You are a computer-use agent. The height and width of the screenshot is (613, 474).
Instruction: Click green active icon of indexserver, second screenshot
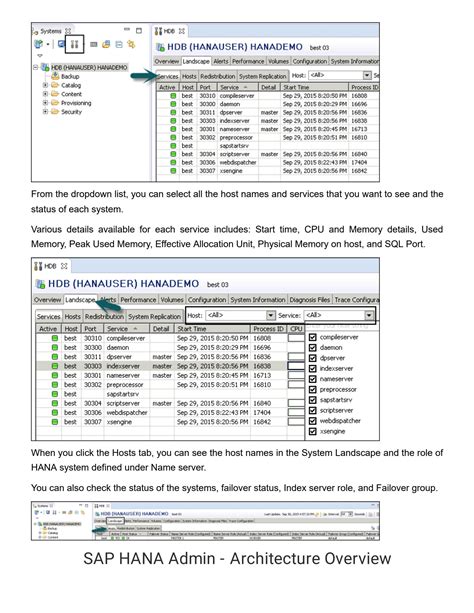(55, 366)
